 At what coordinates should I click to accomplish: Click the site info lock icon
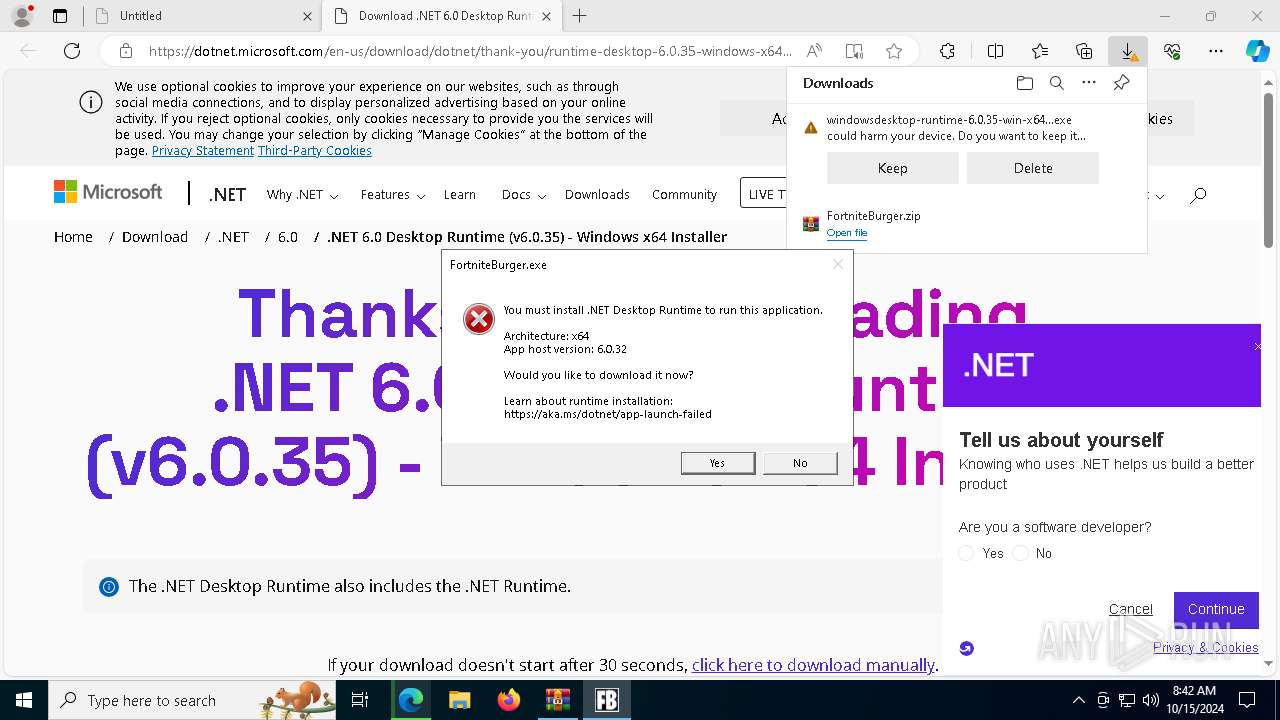pos(126,51)
